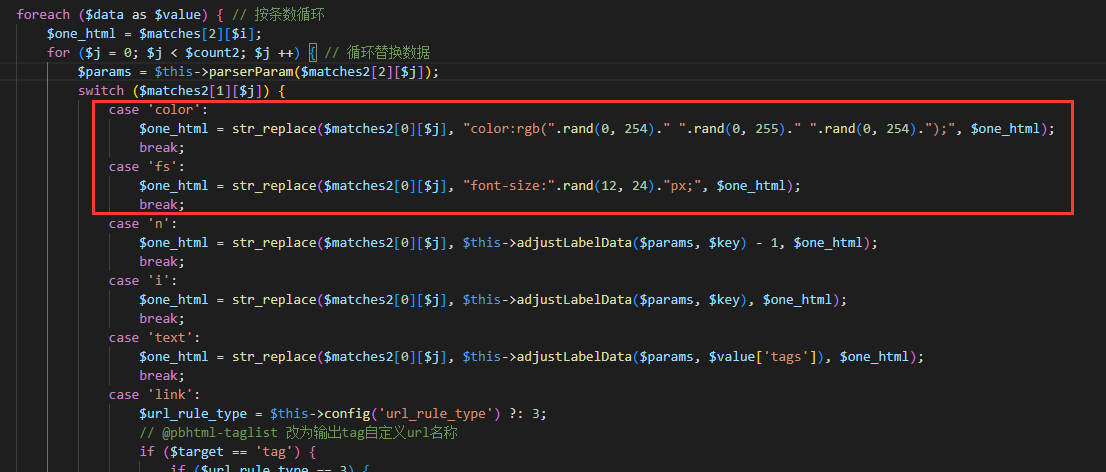
Task: Click $matches2[1][$j] inside the switch parentheses
Action: click(201, 90)
